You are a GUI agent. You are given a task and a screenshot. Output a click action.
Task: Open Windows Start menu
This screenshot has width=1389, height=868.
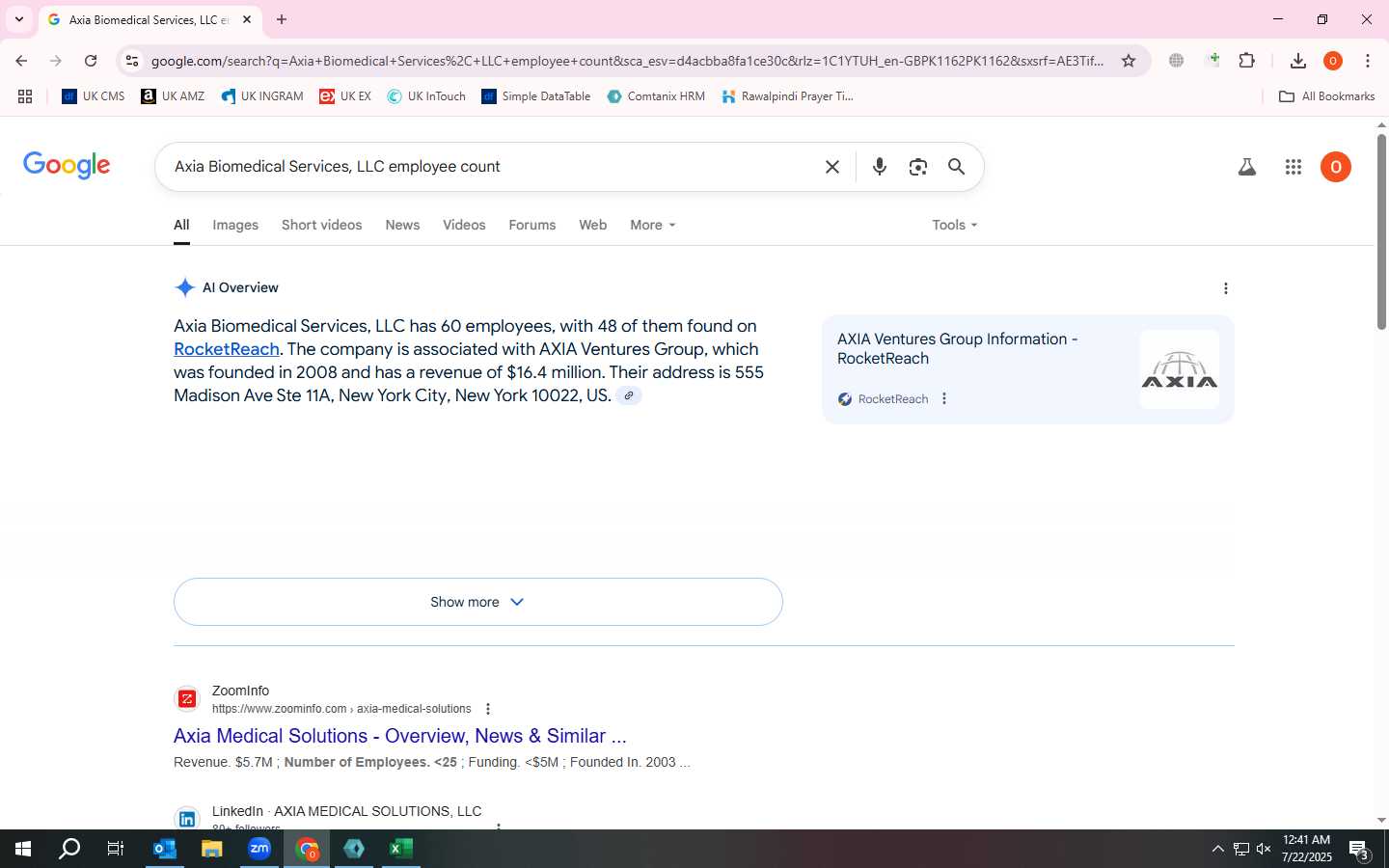tap(23, 849)
